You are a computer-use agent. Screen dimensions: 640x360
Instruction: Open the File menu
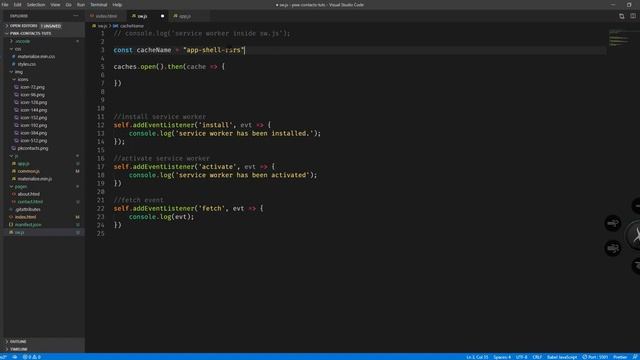tap(5, 5)
